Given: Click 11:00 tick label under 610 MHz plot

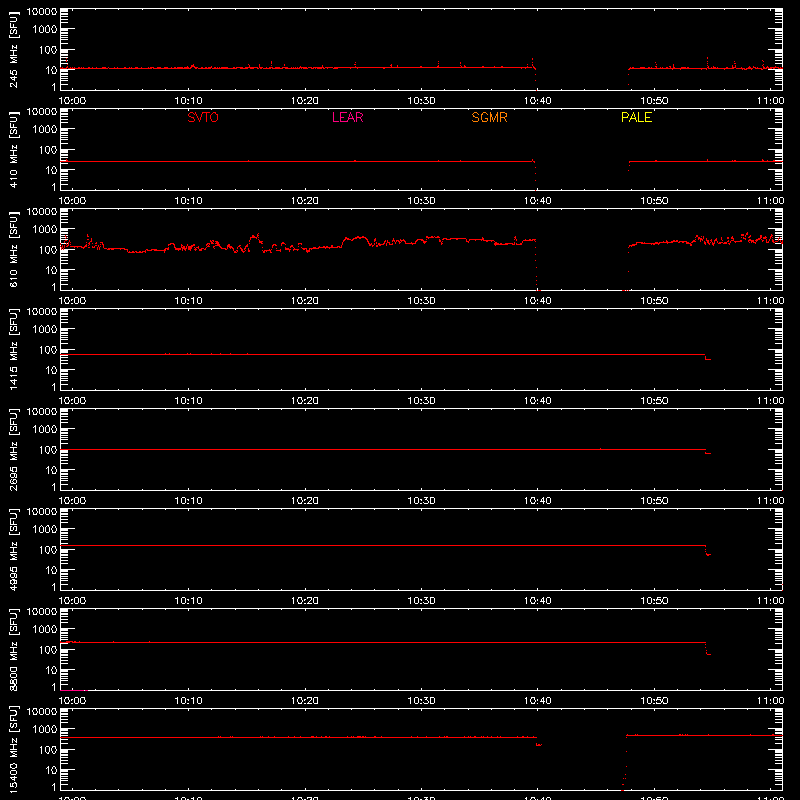Looking at the screenshot, I should (770, 301).
